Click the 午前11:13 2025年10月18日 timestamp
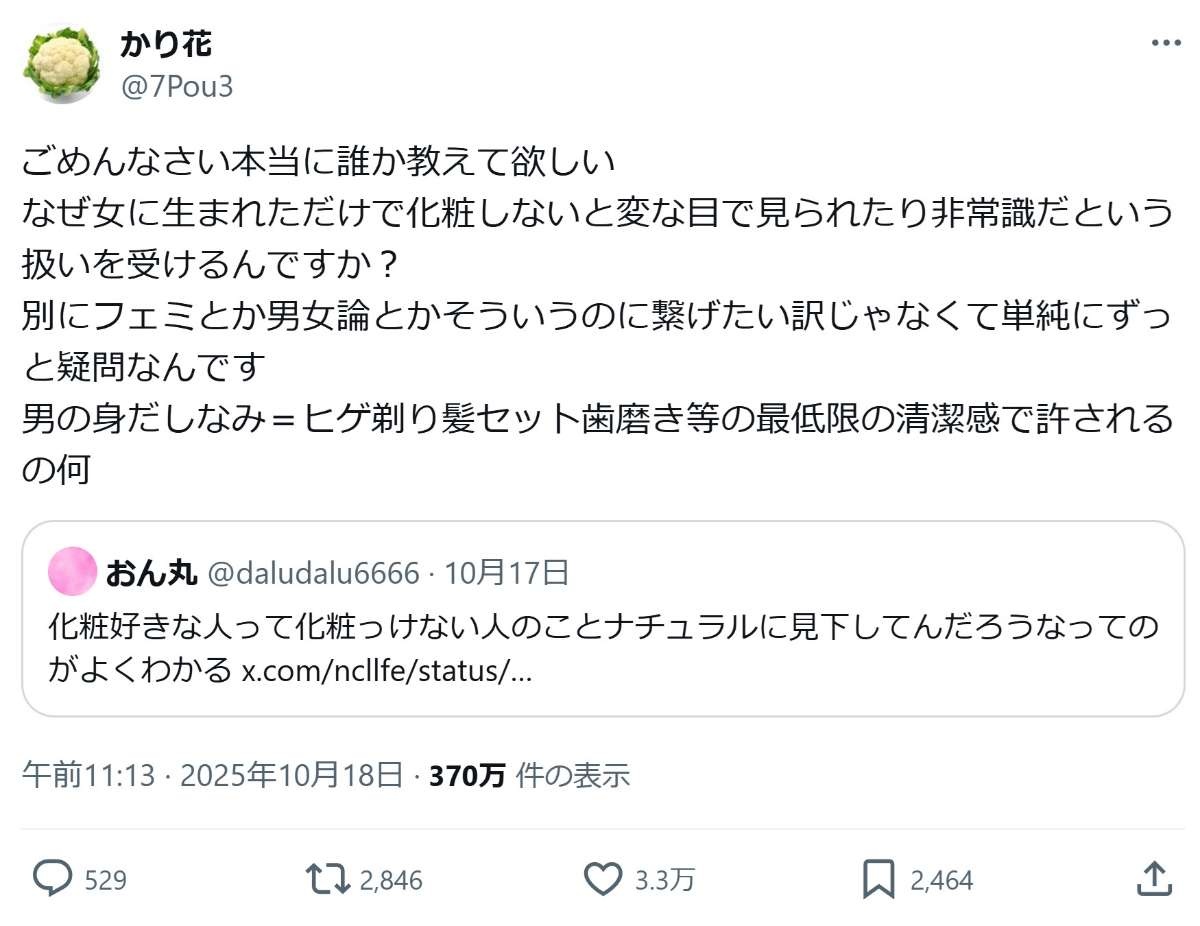This screenshot has width=1200, height=926. tap(213, 775)
